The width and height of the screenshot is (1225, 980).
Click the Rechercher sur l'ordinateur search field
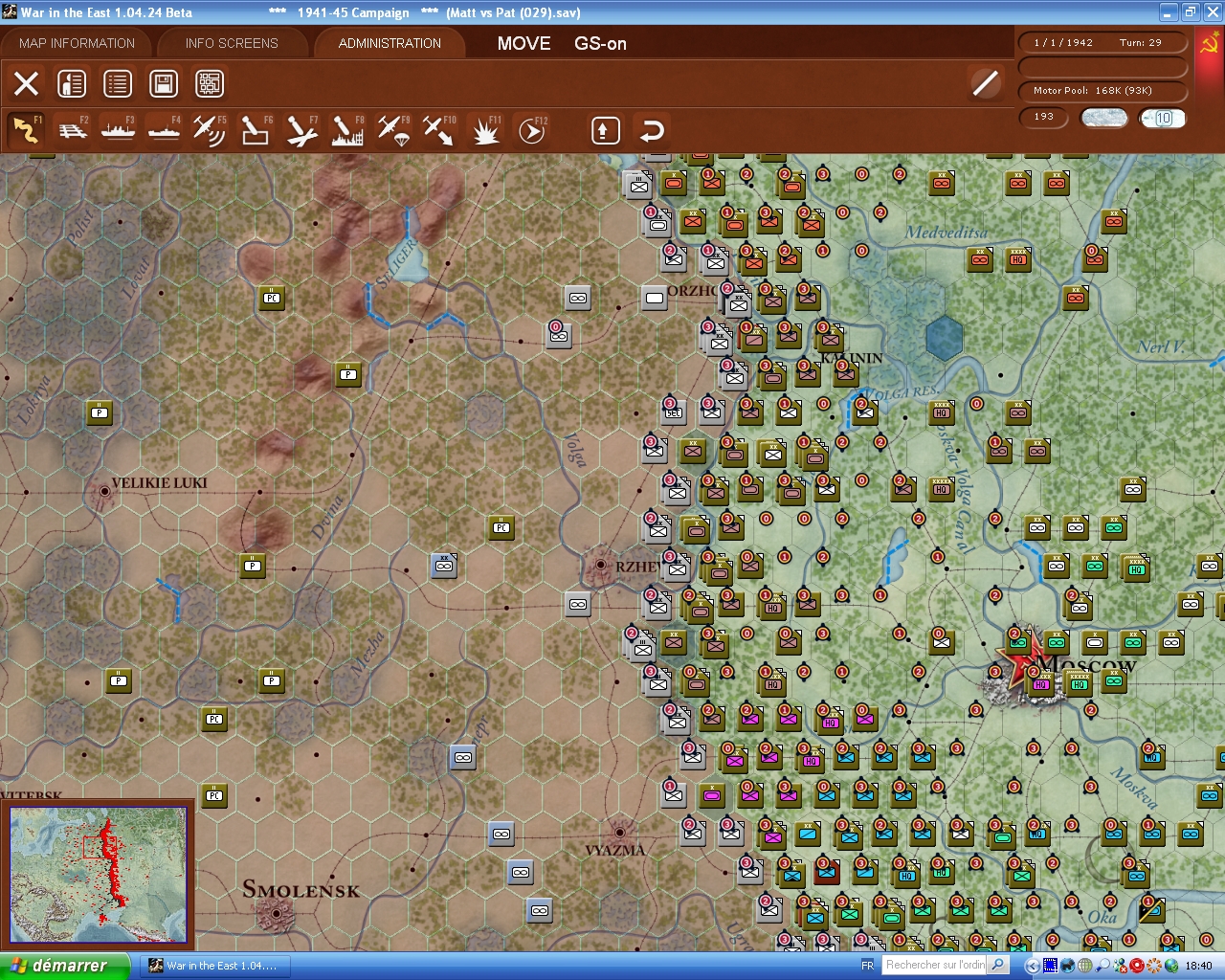coord(935,965)
